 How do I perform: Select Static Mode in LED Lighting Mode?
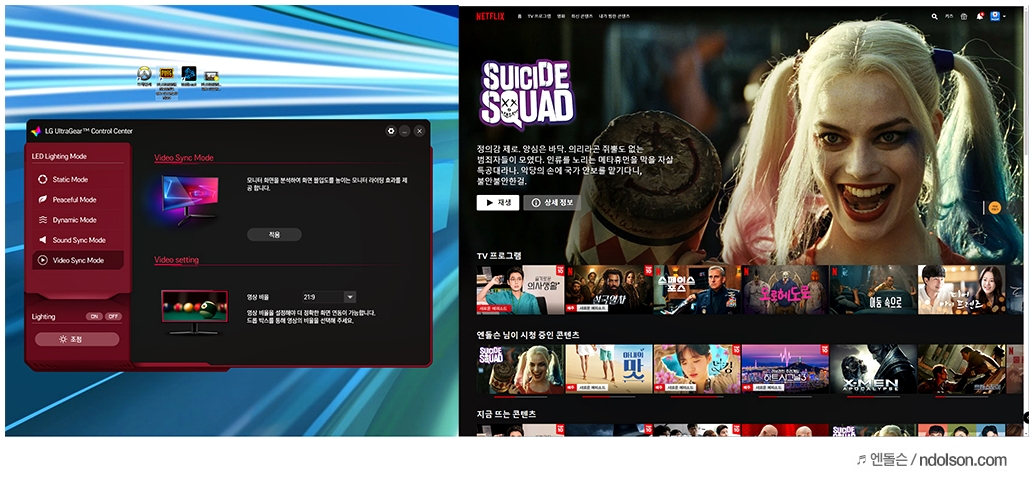pos(78,179)
